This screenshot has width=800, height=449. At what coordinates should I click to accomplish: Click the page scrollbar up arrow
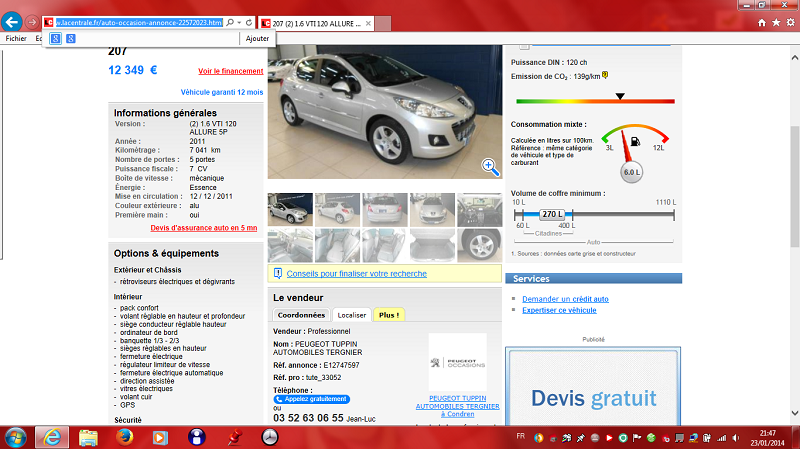[794, 56]
